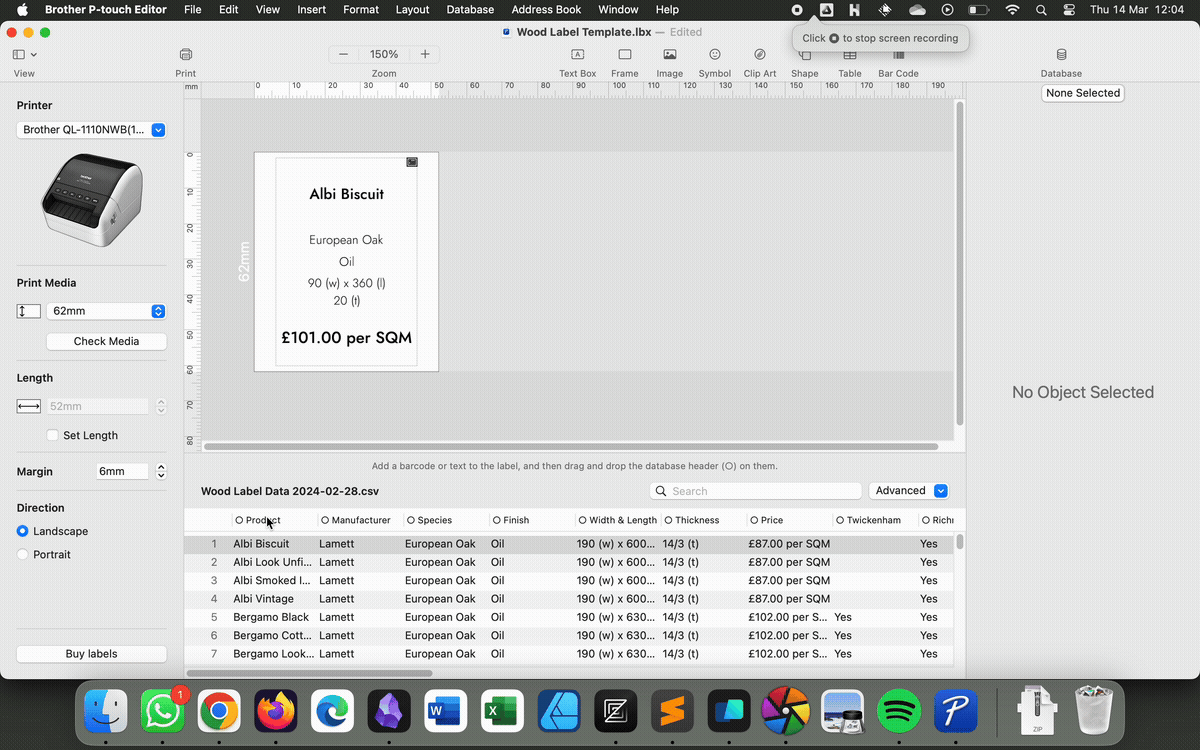1200x750 pixels.
Task: Zoom in with the plus button
Action: coord(425,54)
